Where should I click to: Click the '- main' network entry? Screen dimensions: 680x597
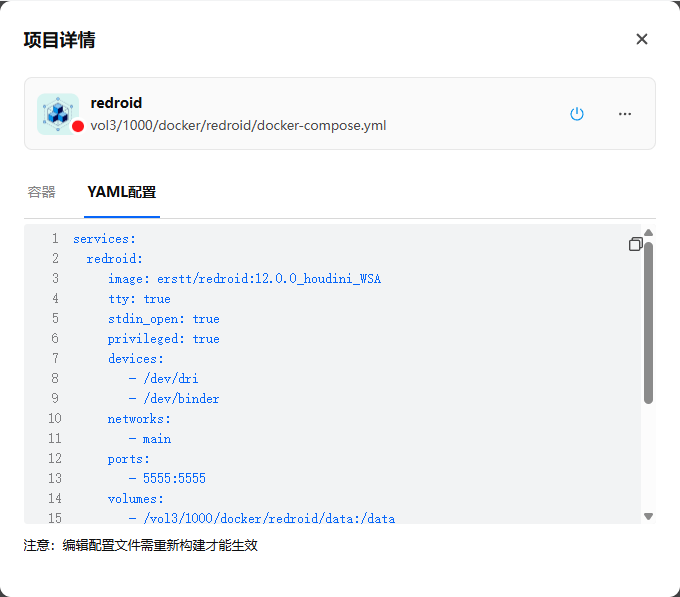point(150,439)
